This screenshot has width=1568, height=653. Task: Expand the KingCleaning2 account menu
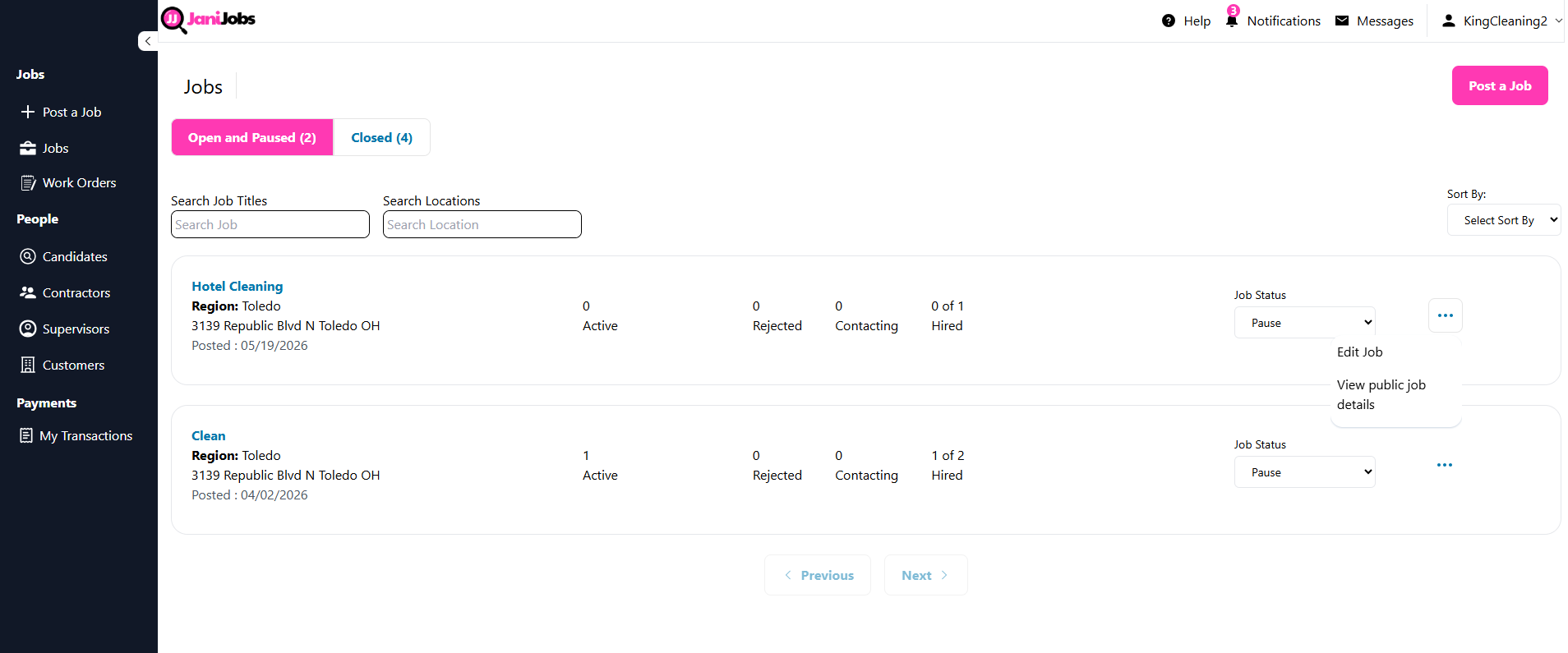(x=1503, y=21)
